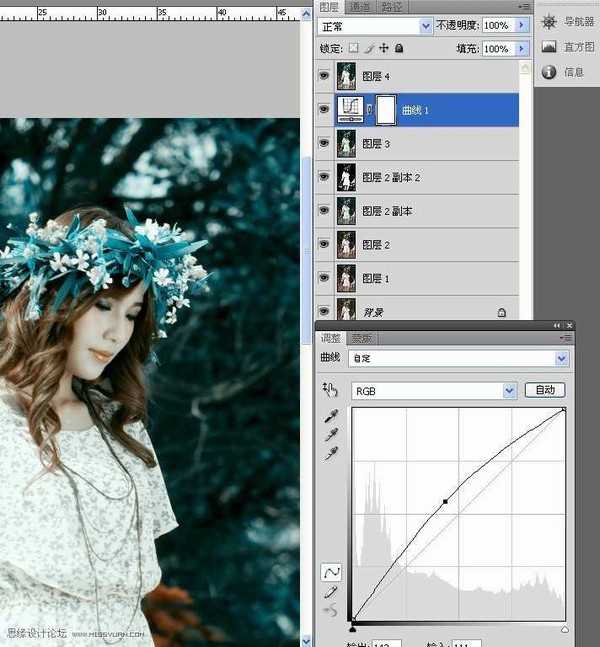The image size is (600, 647).
Task: Pick the black point eyedropper in Curves
Action: [x=330, y=416]
